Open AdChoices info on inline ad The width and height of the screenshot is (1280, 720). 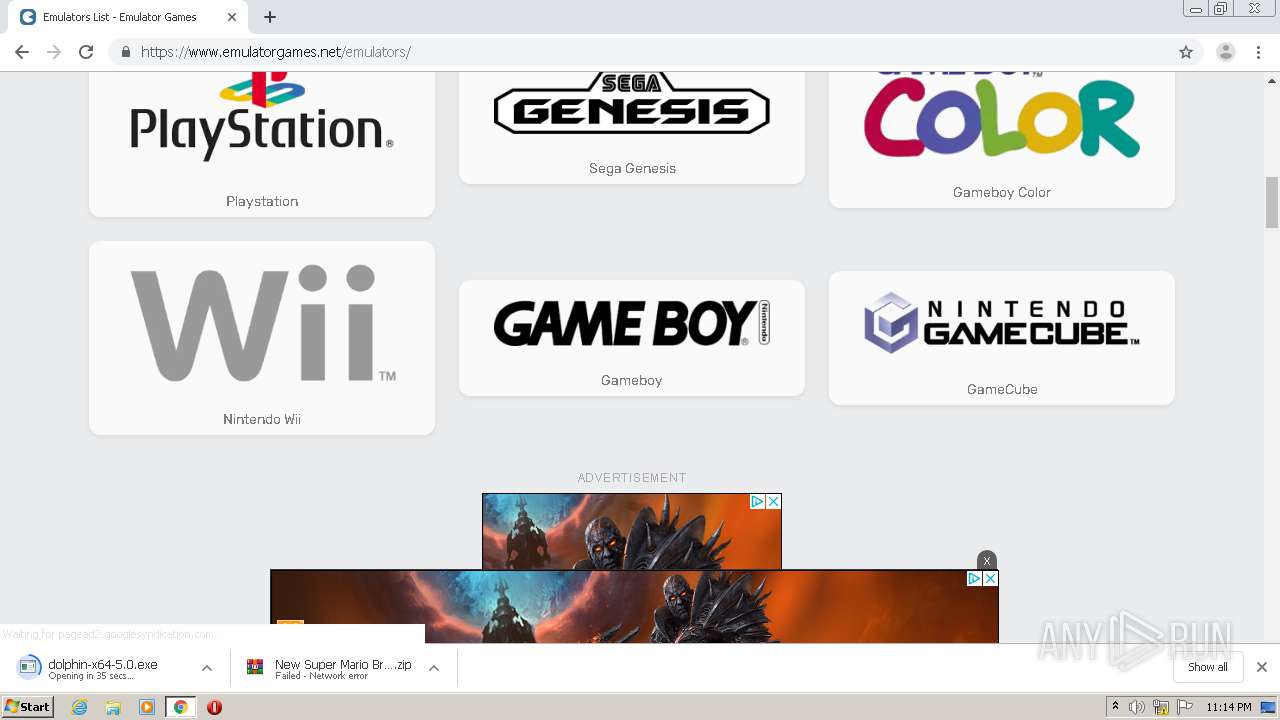pyautogui.click(x=758, y=502)
